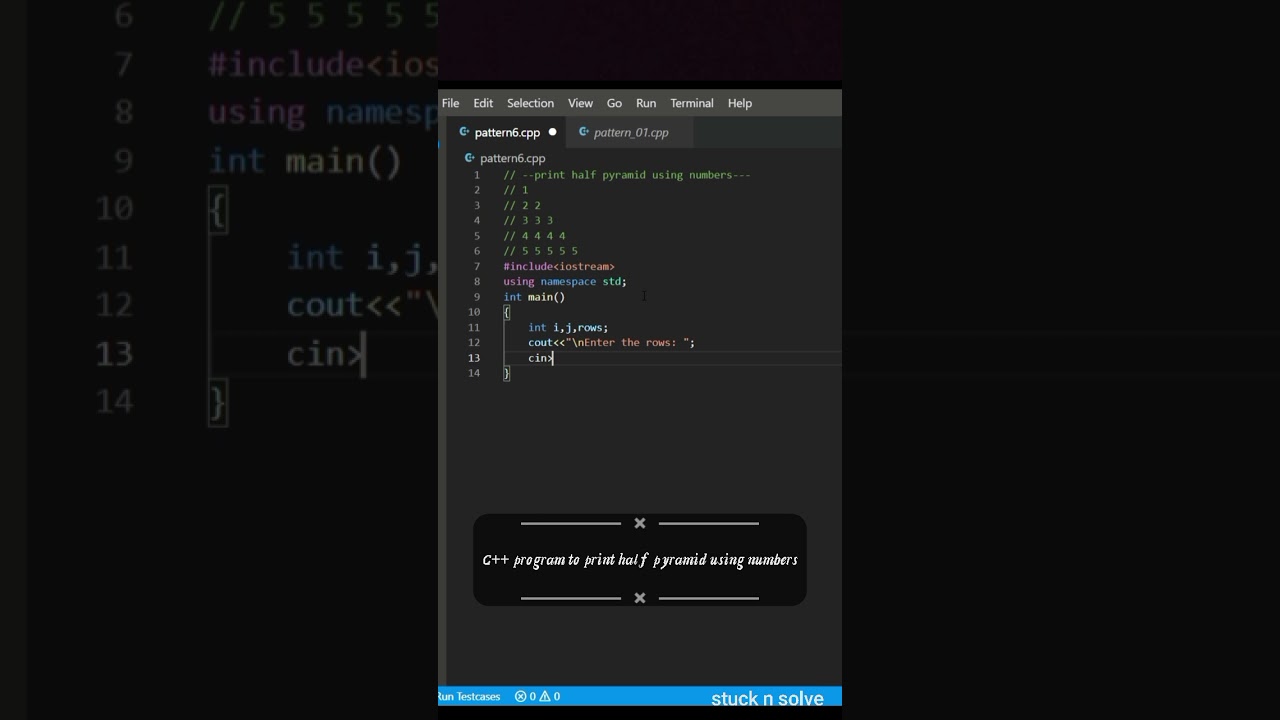Click the C++ file icon on pattern_01.cpp tab

584,132
